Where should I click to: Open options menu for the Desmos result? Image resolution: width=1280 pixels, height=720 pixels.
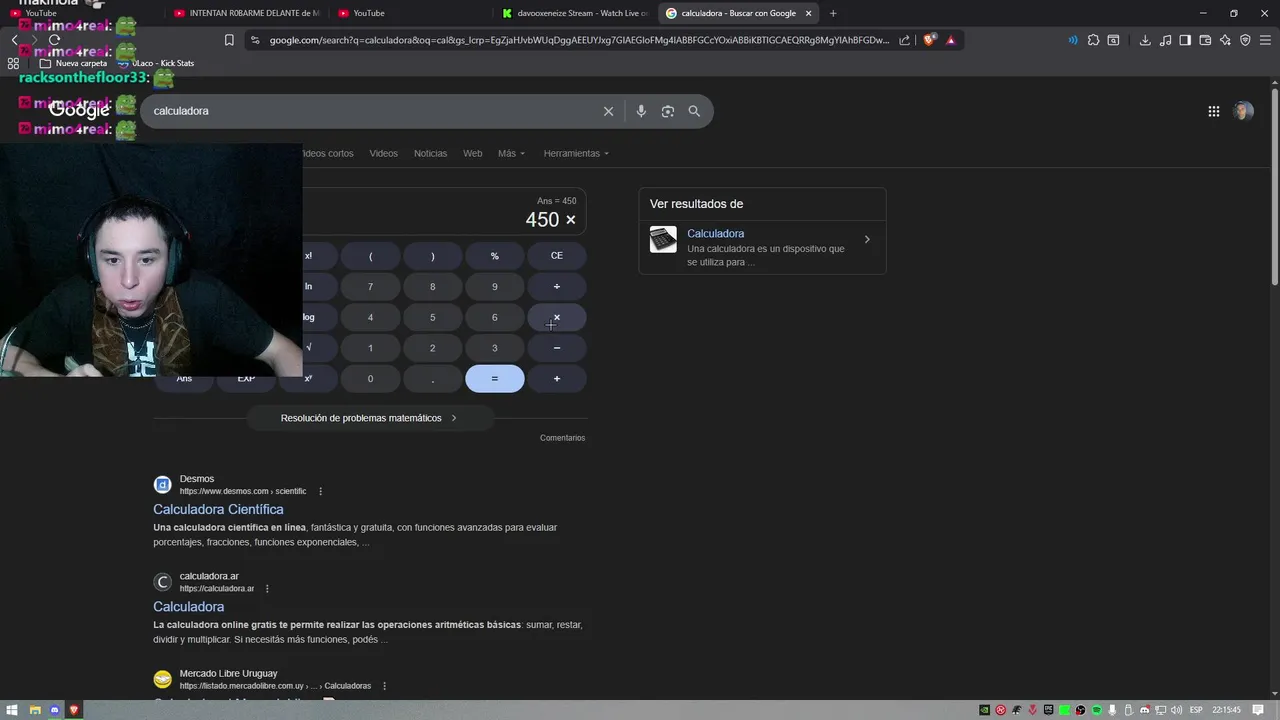pyautogui.click(x=320, y=491)
